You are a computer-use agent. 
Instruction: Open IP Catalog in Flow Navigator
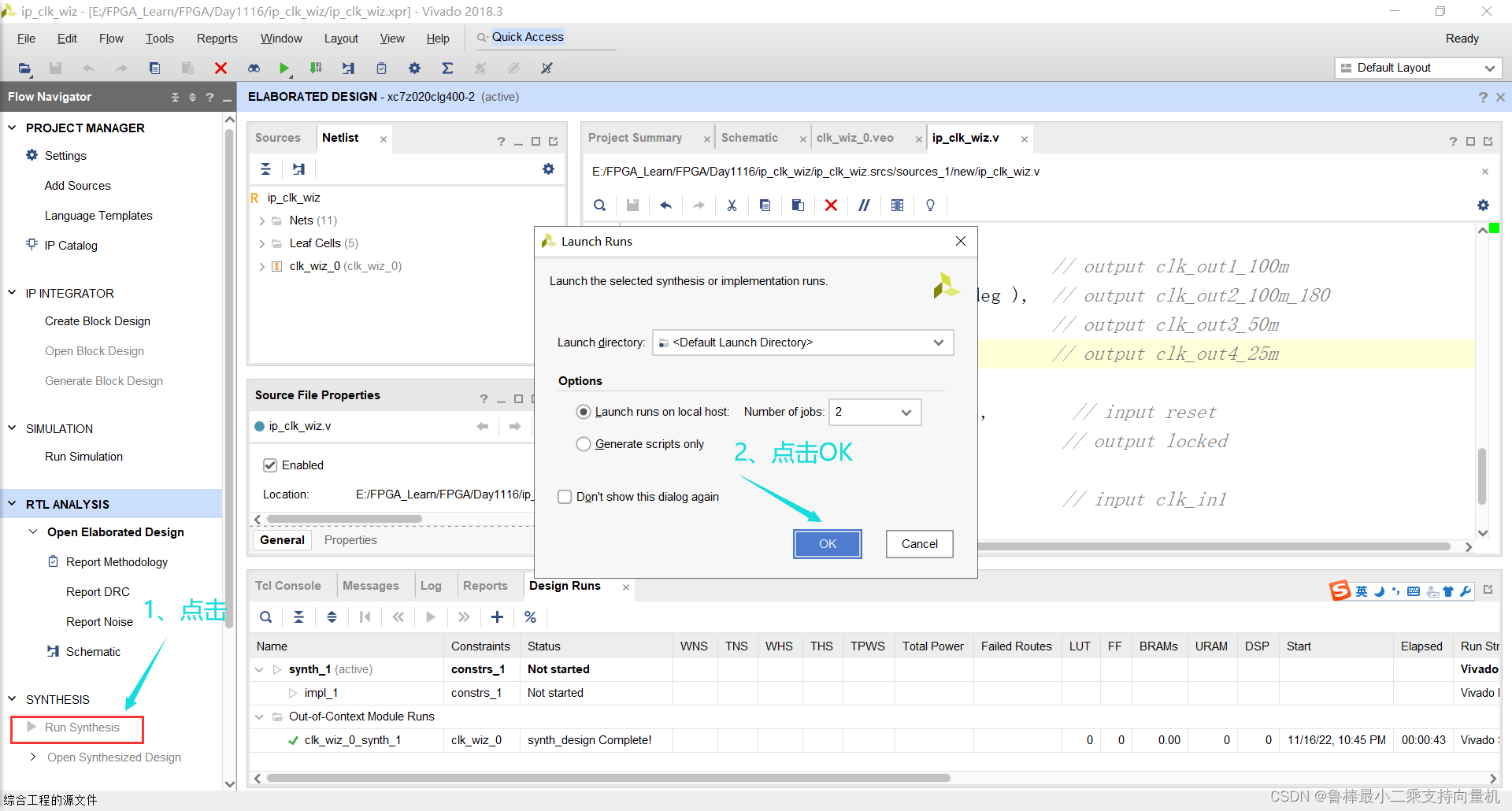pos(71,246)
